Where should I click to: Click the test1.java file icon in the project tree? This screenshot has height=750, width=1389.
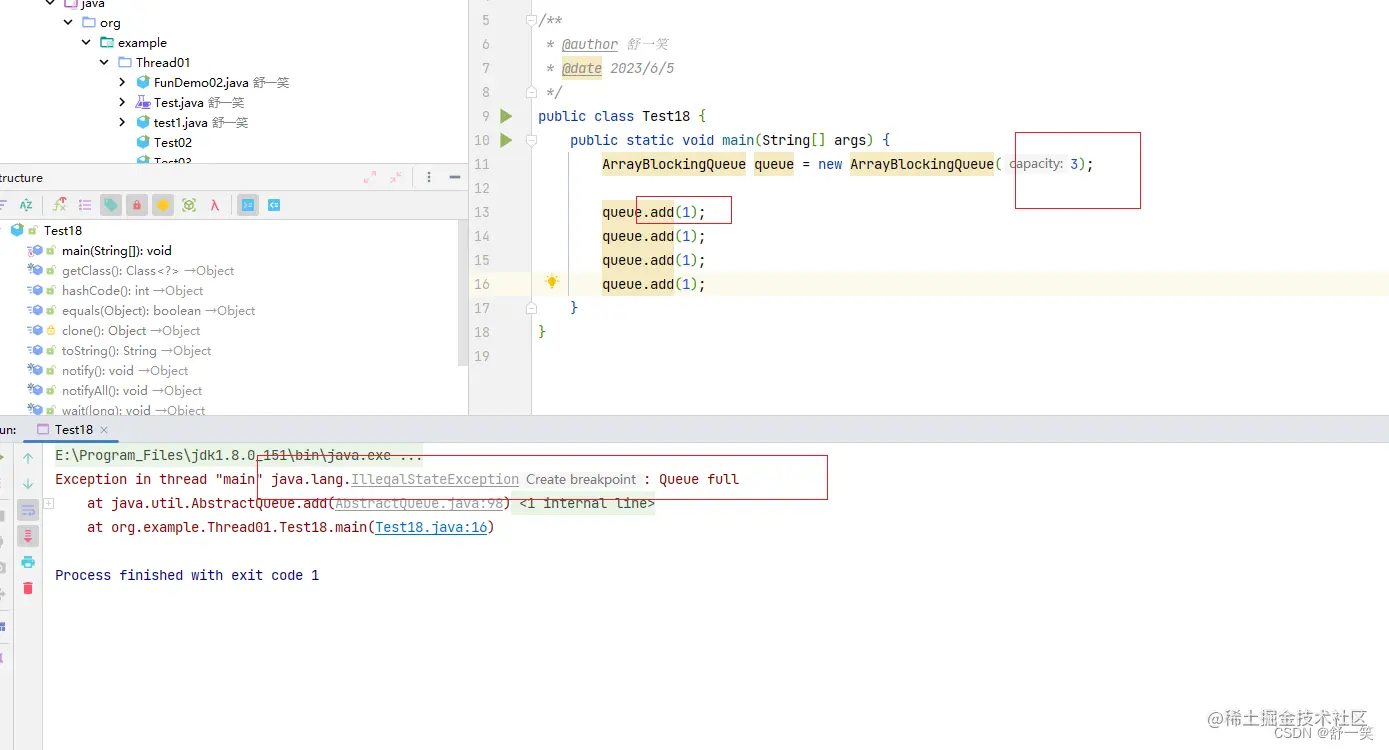(143, 122)
